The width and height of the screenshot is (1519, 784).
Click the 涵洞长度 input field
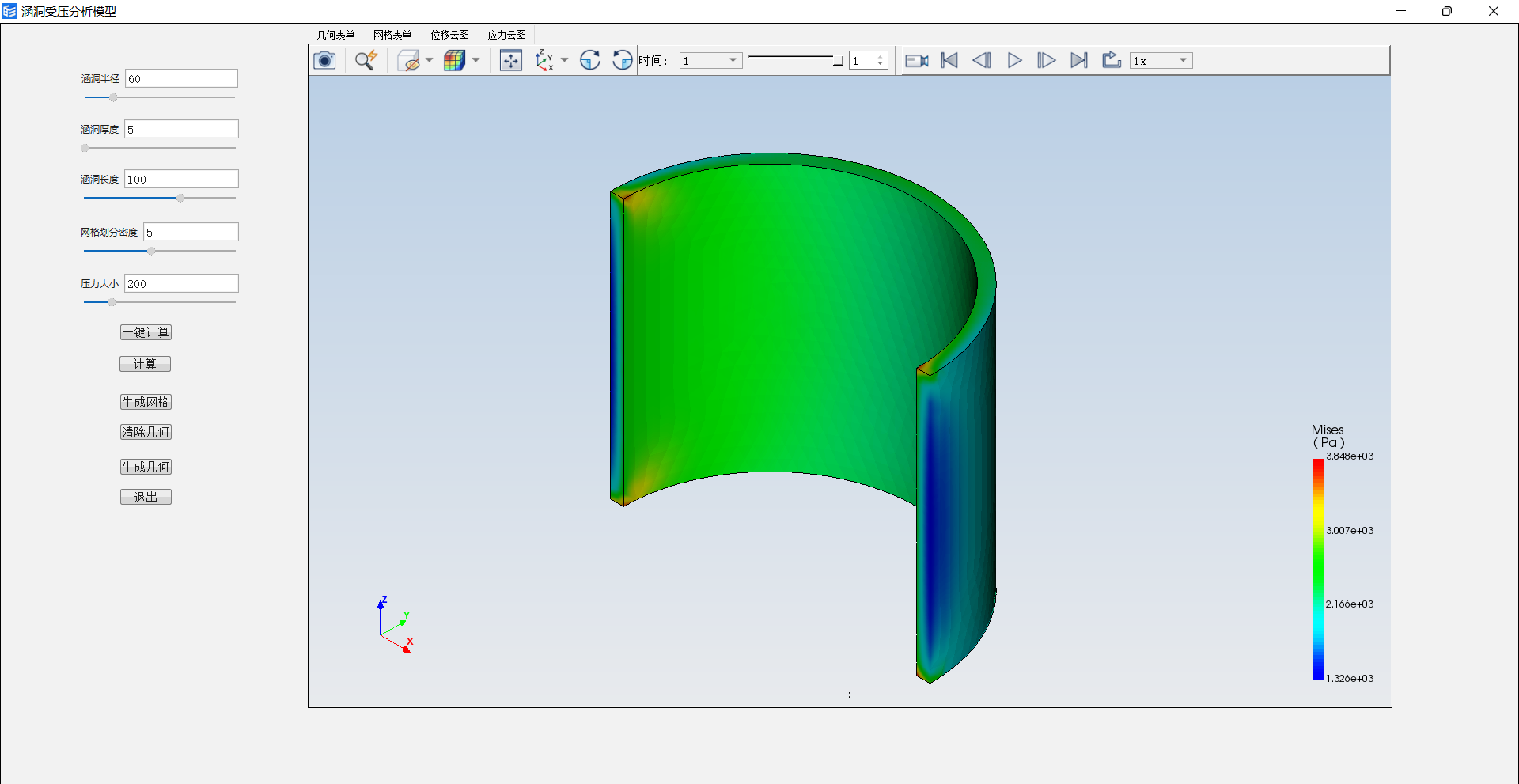pos(181,179)
